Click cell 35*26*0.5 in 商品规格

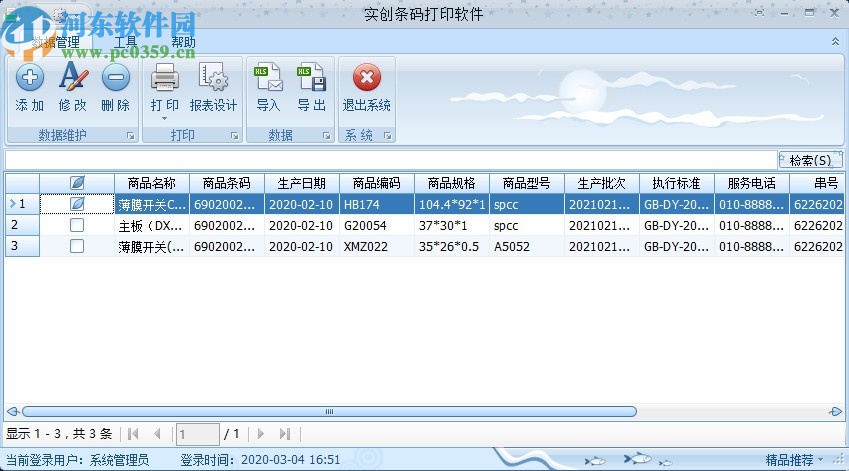coord(452,246)
